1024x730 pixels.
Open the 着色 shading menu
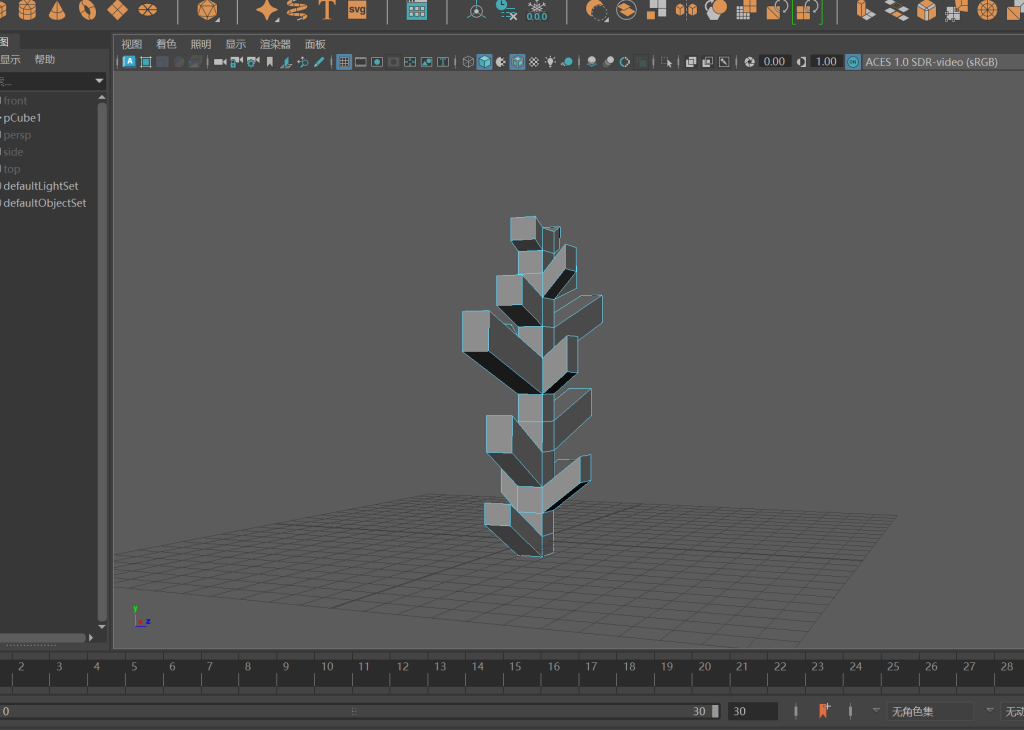click(166, 44)
